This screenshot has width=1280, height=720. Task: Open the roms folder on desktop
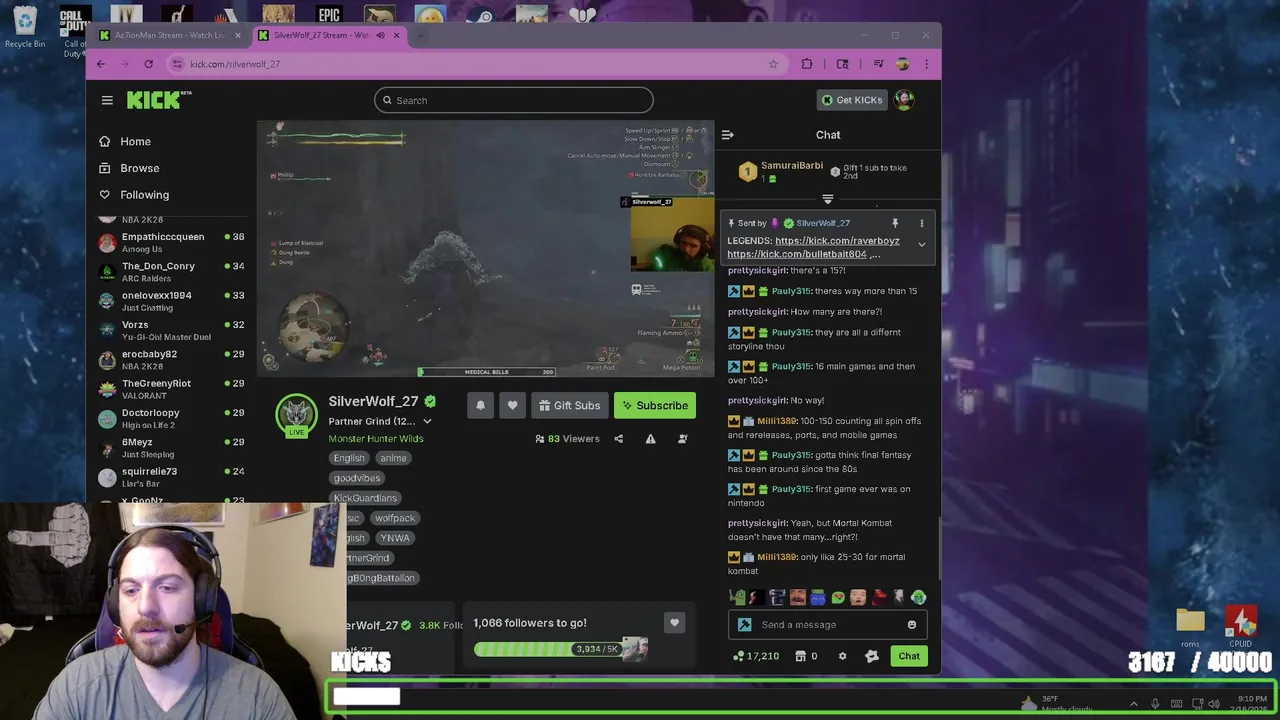click(x=1190, y=627)
